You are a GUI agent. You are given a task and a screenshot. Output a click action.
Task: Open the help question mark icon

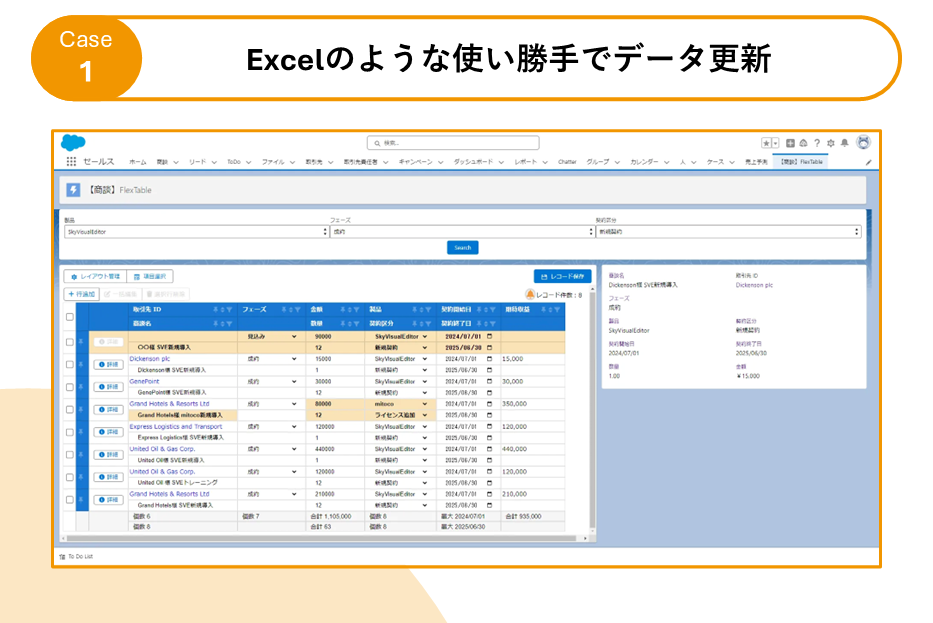(x=817, y=143)
